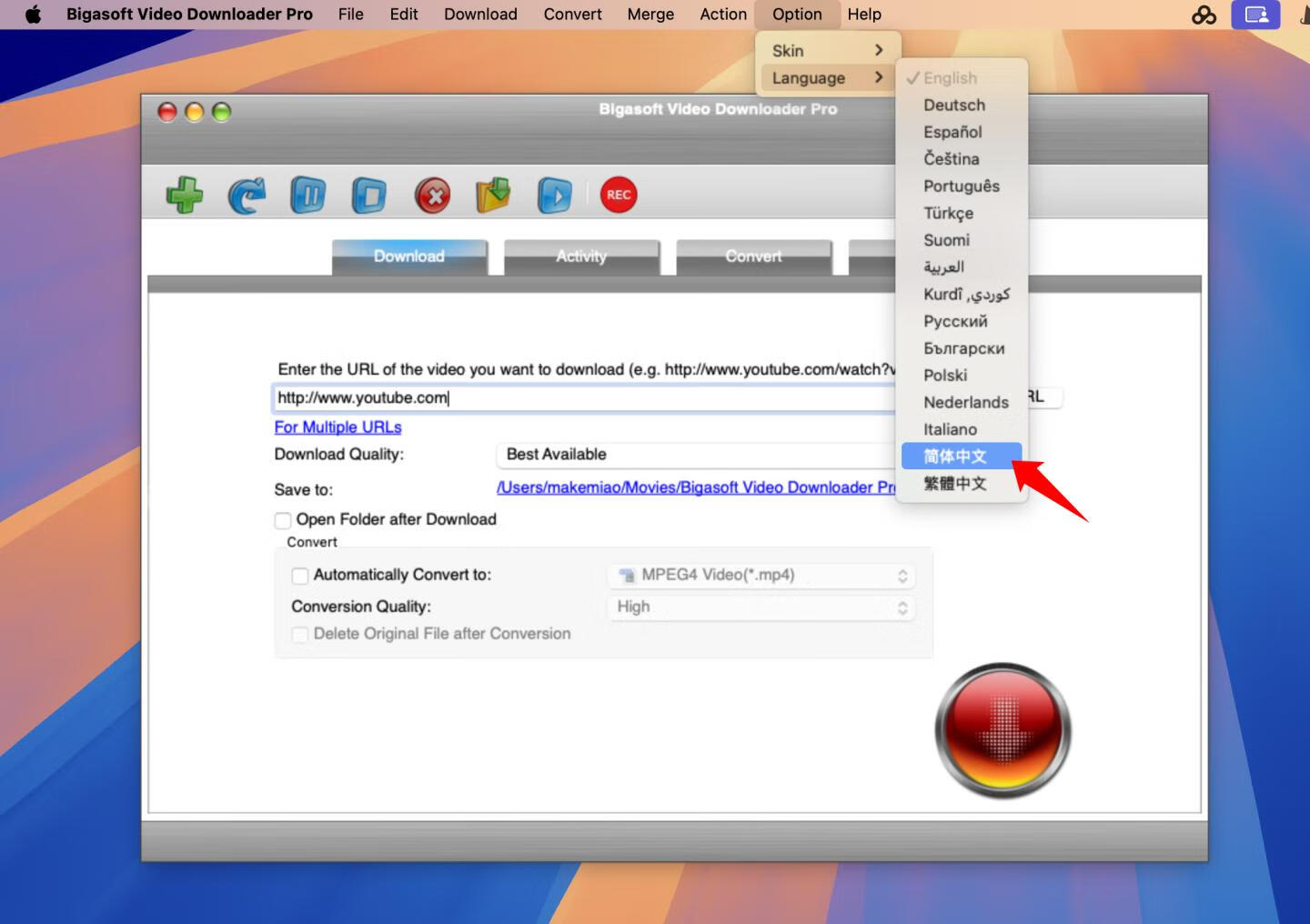Open the Download Quality Best Available dropdown

click(696, 455)
